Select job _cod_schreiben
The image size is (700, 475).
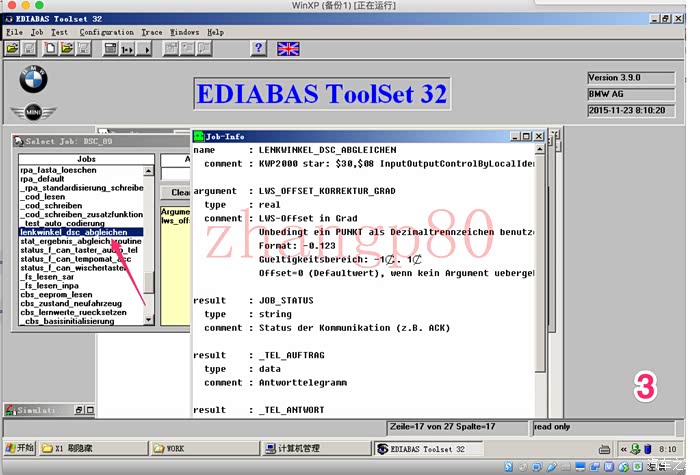(51, 206)
